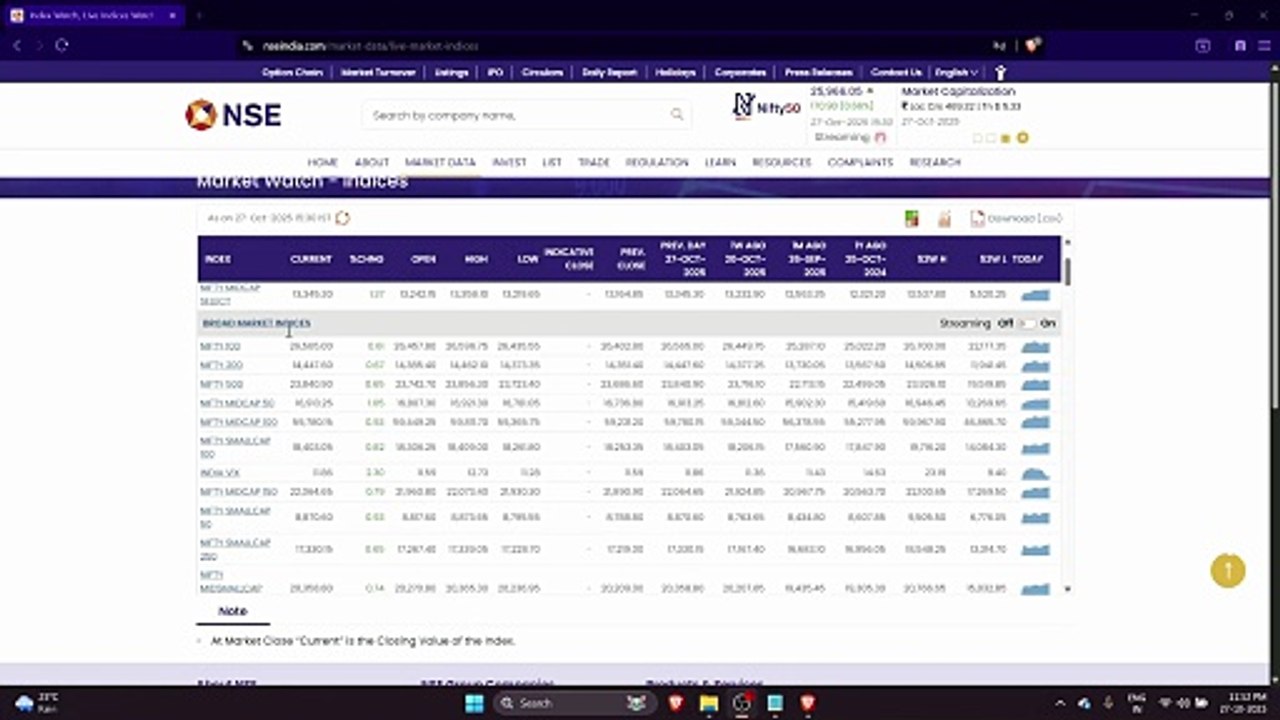Viewport: 1280px width, 720px height.
Task: Open the Brave shields icon in address bar
Action: (x=1033, y=45)
